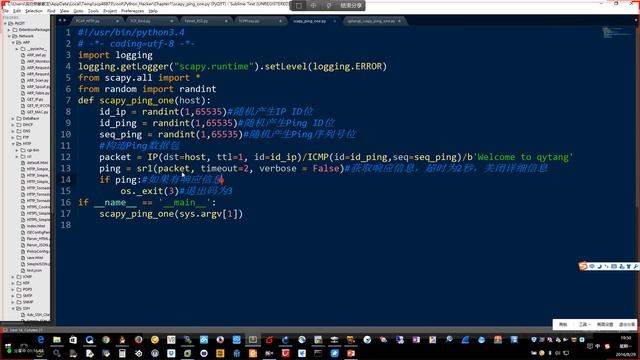Expand the SNMP folder

tap(13, 302)
